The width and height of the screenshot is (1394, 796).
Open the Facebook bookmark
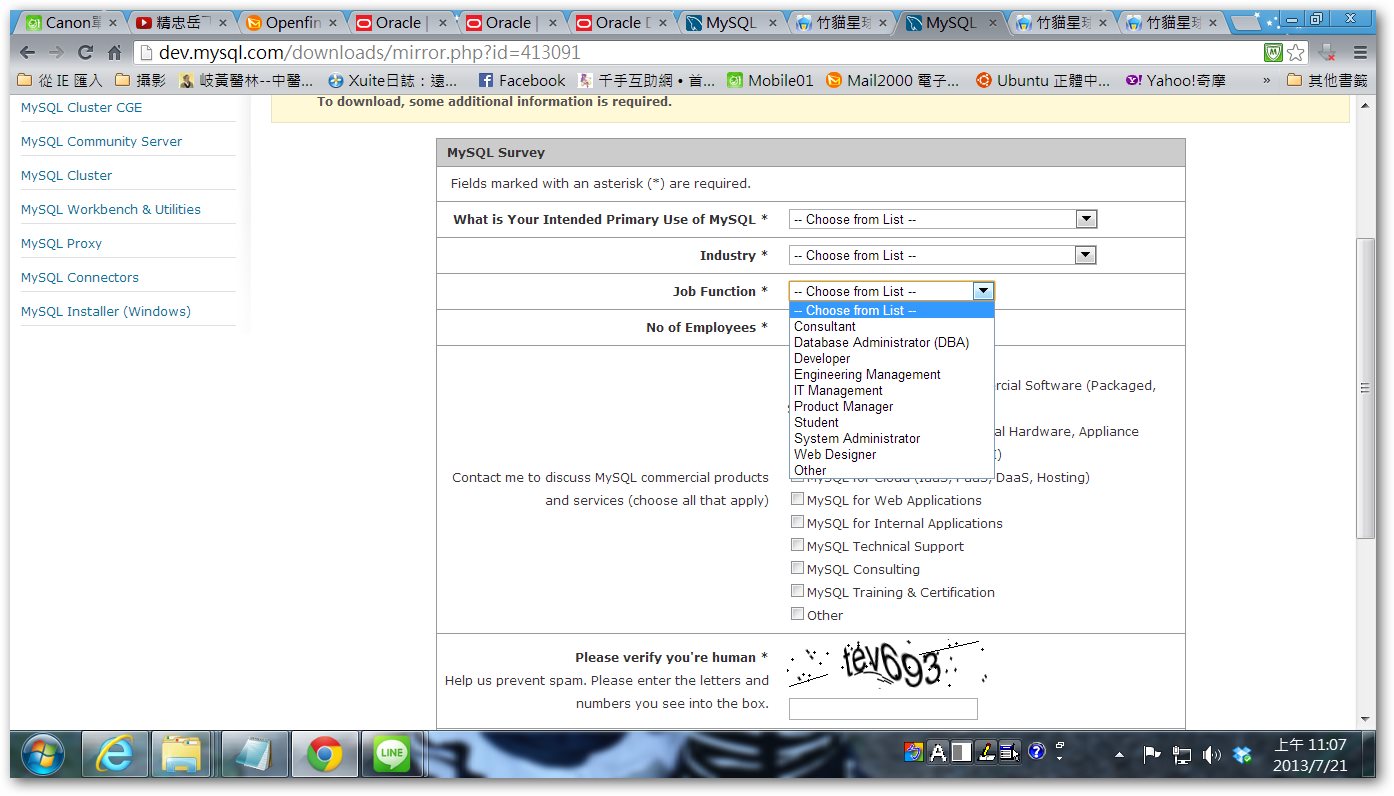522,80
